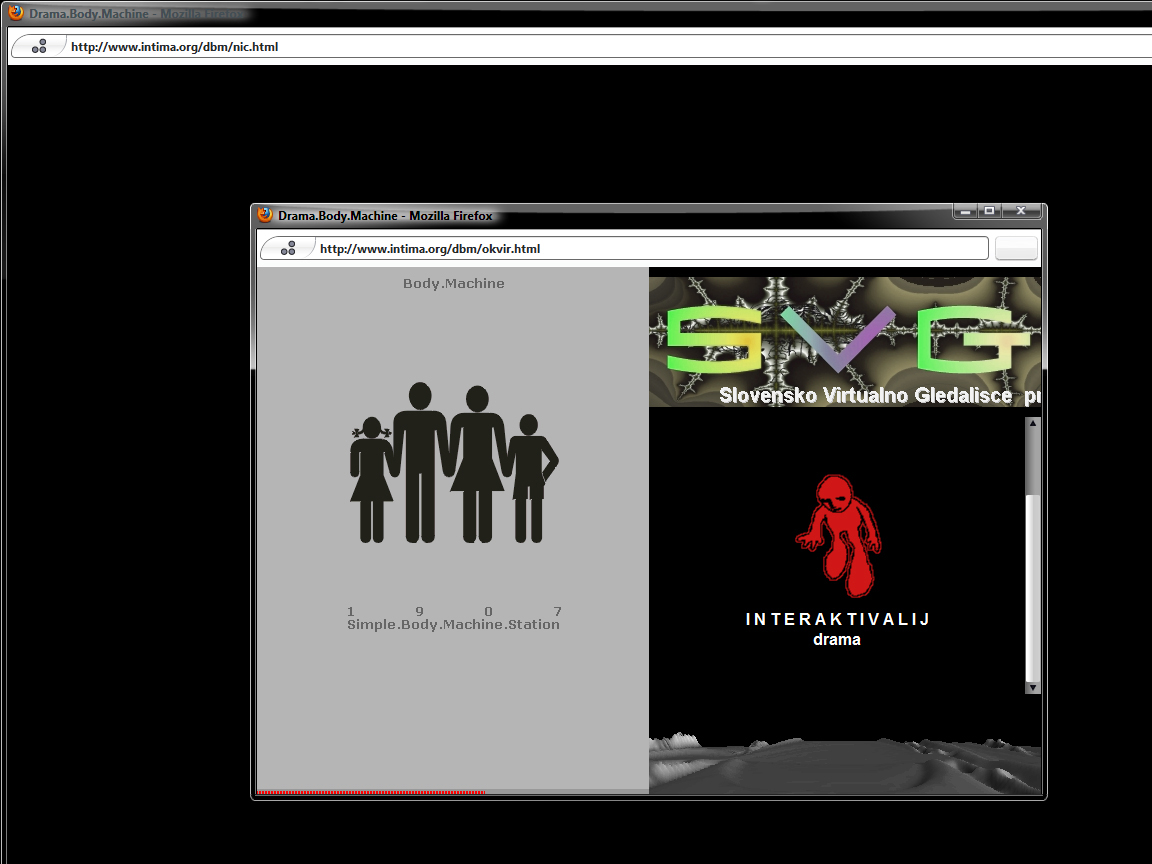
Task: Focus the okvir.html URL address field
Action: click(650, 248)
